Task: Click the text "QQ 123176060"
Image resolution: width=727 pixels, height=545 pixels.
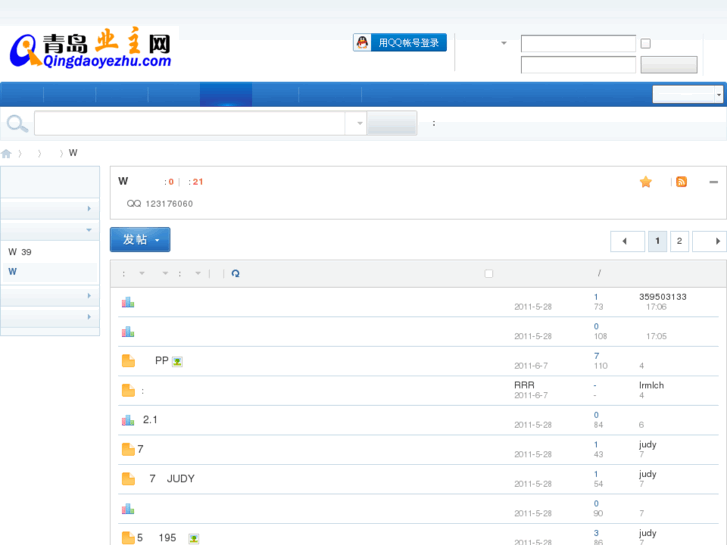Action: pyautogui.click(x=159, y=204)
